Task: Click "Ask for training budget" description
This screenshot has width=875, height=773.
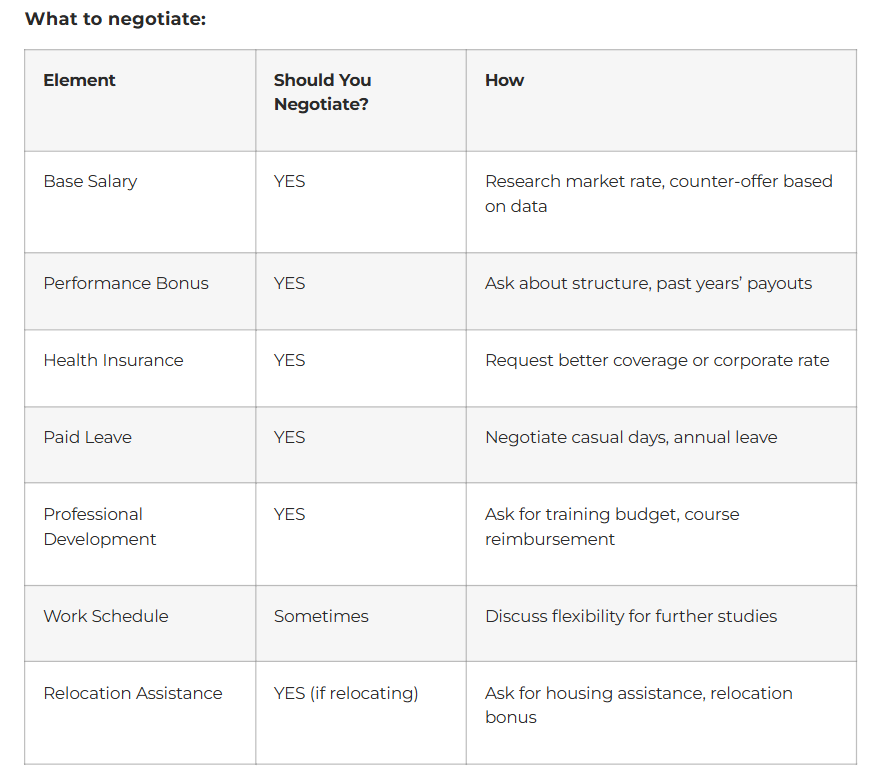Action: (612, 526)
